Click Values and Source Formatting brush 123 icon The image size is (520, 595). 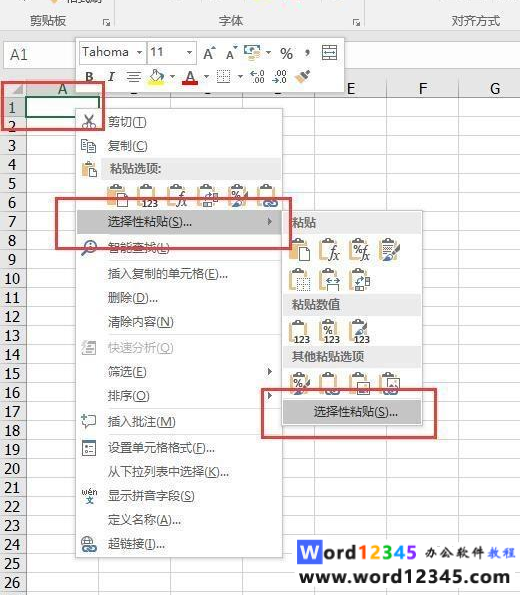pos(360,332)
